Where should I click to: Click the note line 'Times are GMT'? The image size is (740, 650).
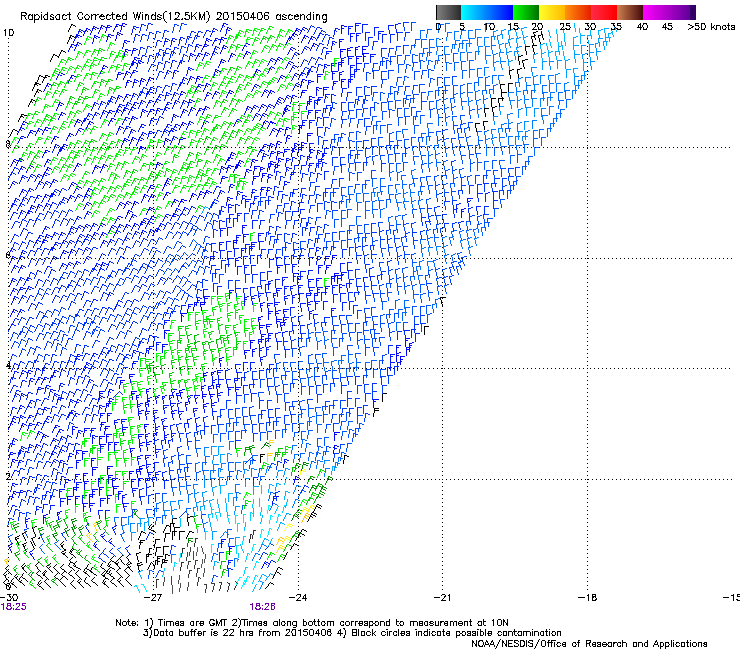pyautogui.click(x=192, y=623)
